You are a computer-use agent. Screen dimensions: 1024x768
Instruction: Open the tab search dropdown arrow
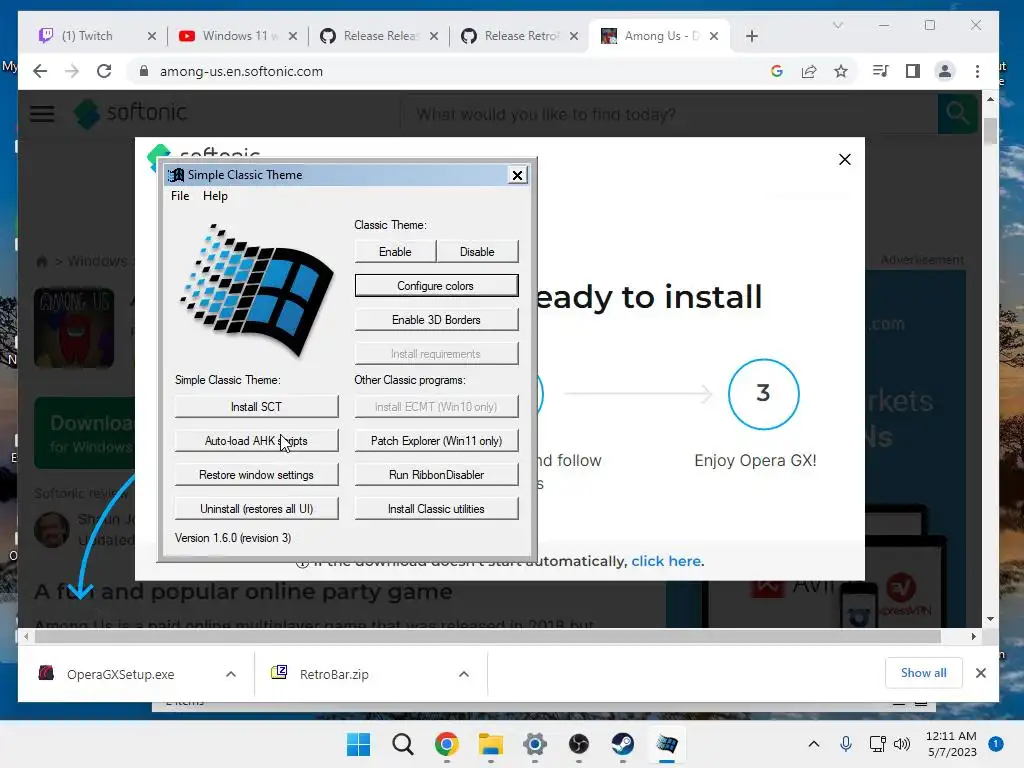coord(838,25)
